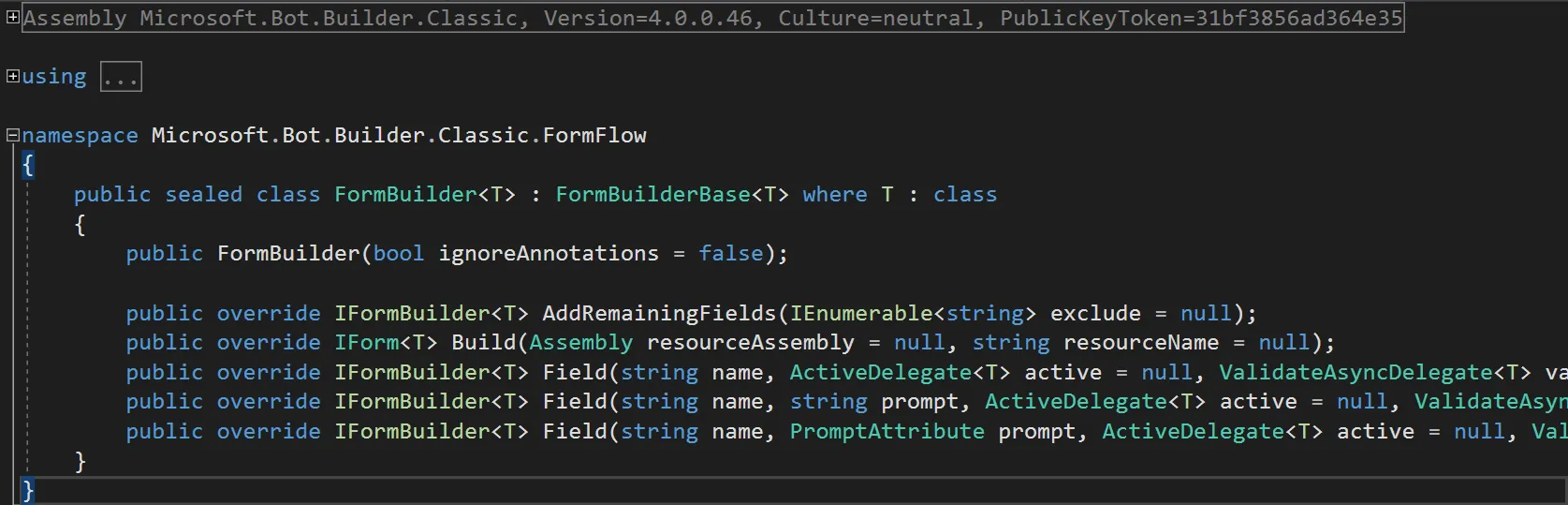The height and width of the screenshot is (505, 1568).
Task: Click the Assembly type in Build parameters
Action: pos(580,342)
